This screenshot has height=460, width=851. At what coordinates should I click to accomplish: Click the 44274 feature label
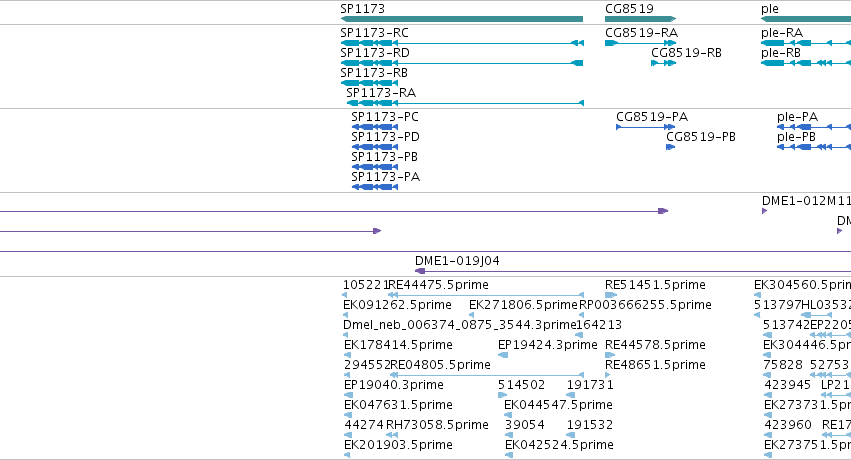(x=364, y=425)
